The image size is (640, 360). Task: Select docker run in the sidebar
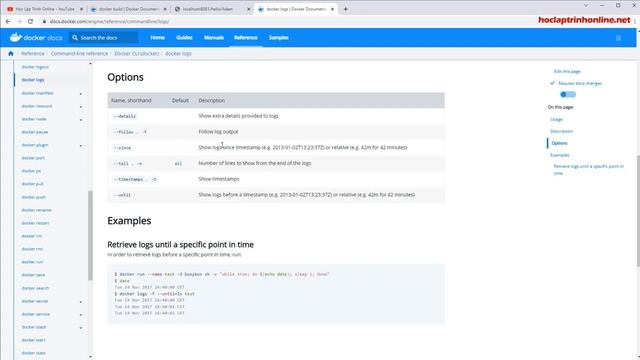[32, 262]
